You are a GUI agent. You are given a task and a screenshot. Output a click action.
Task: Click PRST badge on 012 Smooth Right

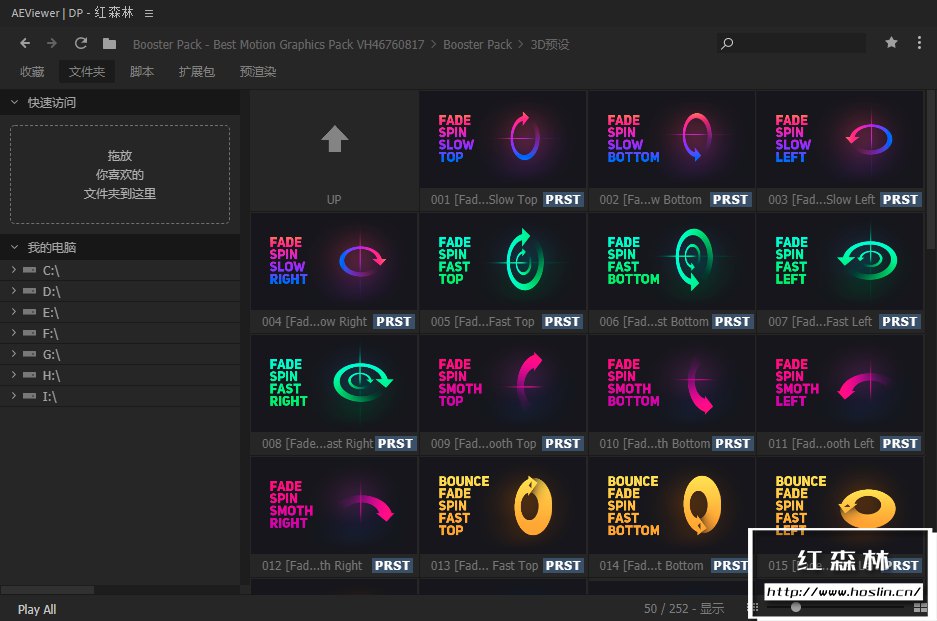click(393, 565)
